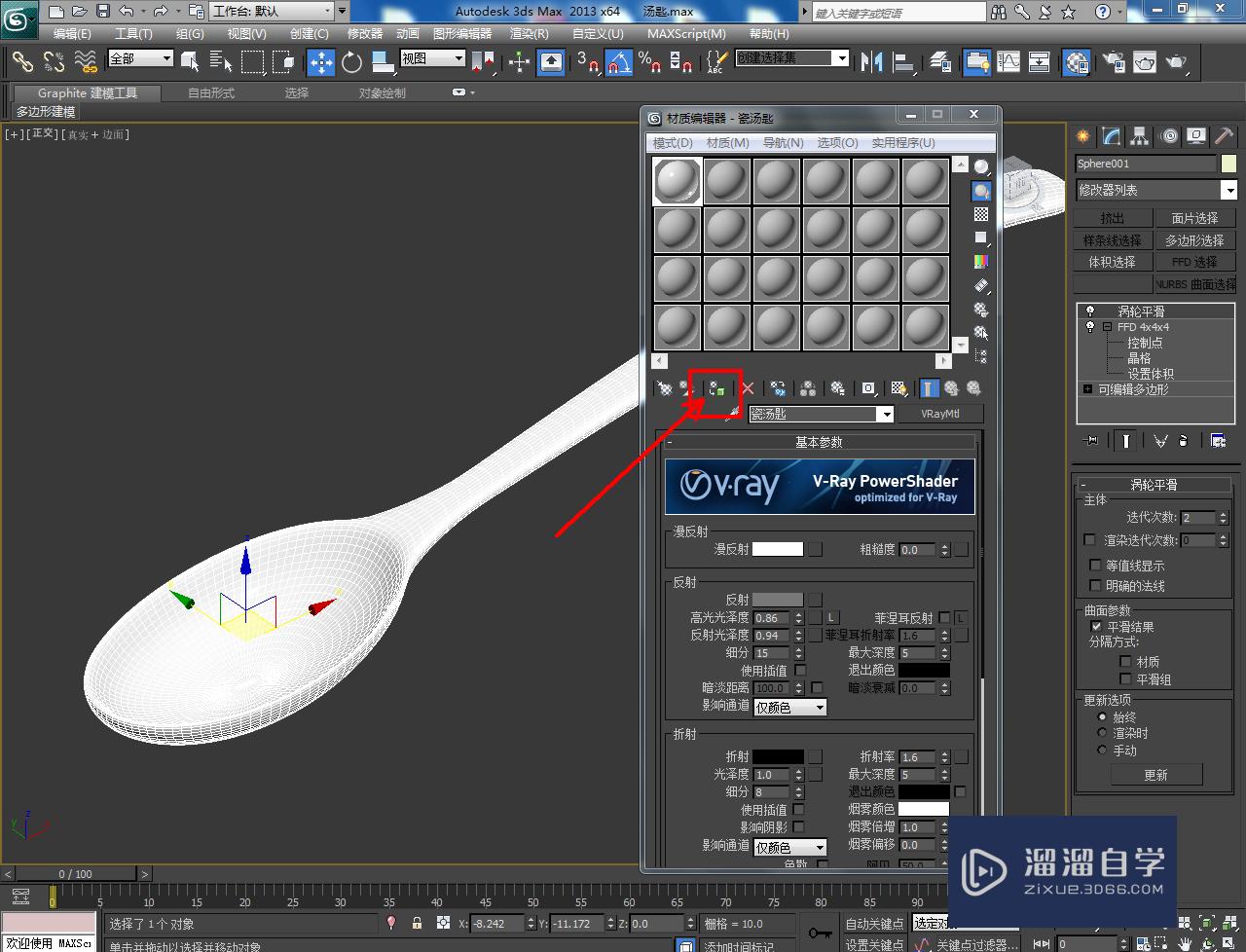Enable Affect shadows checkbox
This screenshot has width=1246, height=952.
798,827
